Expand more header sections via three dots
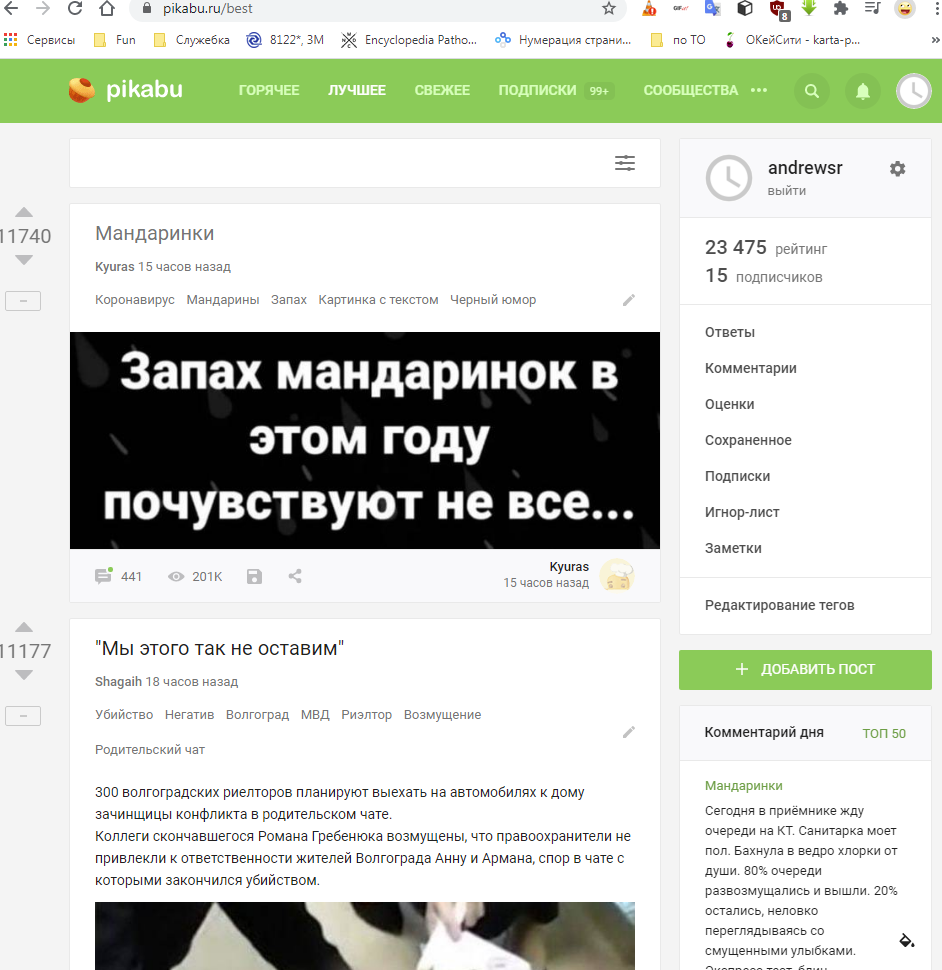 759,90
